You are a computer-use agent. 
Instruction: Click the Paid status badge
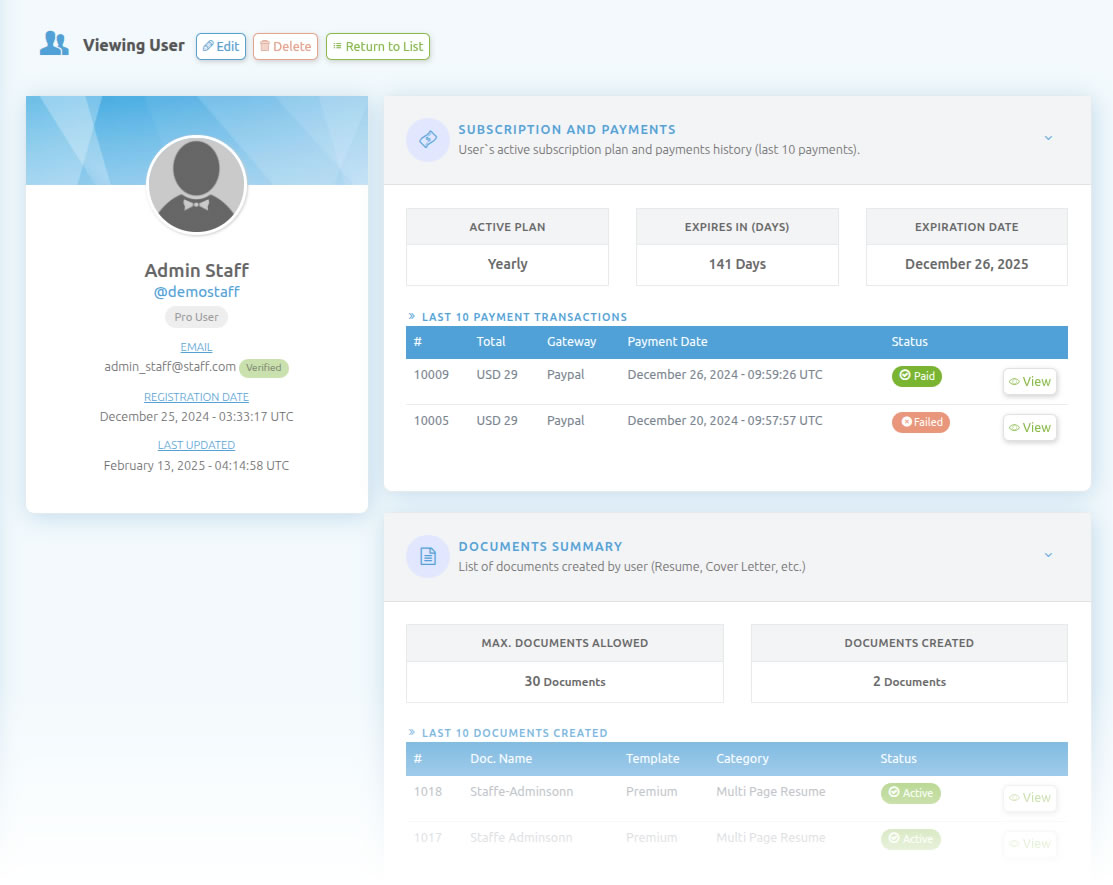click(x=917, y=375)
